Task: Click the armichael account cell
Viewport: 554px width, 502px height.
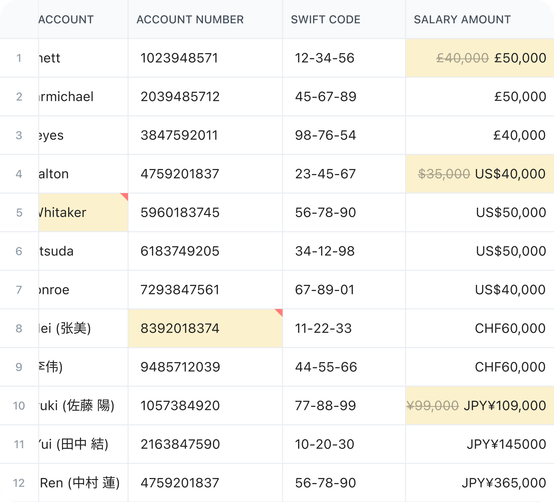Action: click(83, 96)
